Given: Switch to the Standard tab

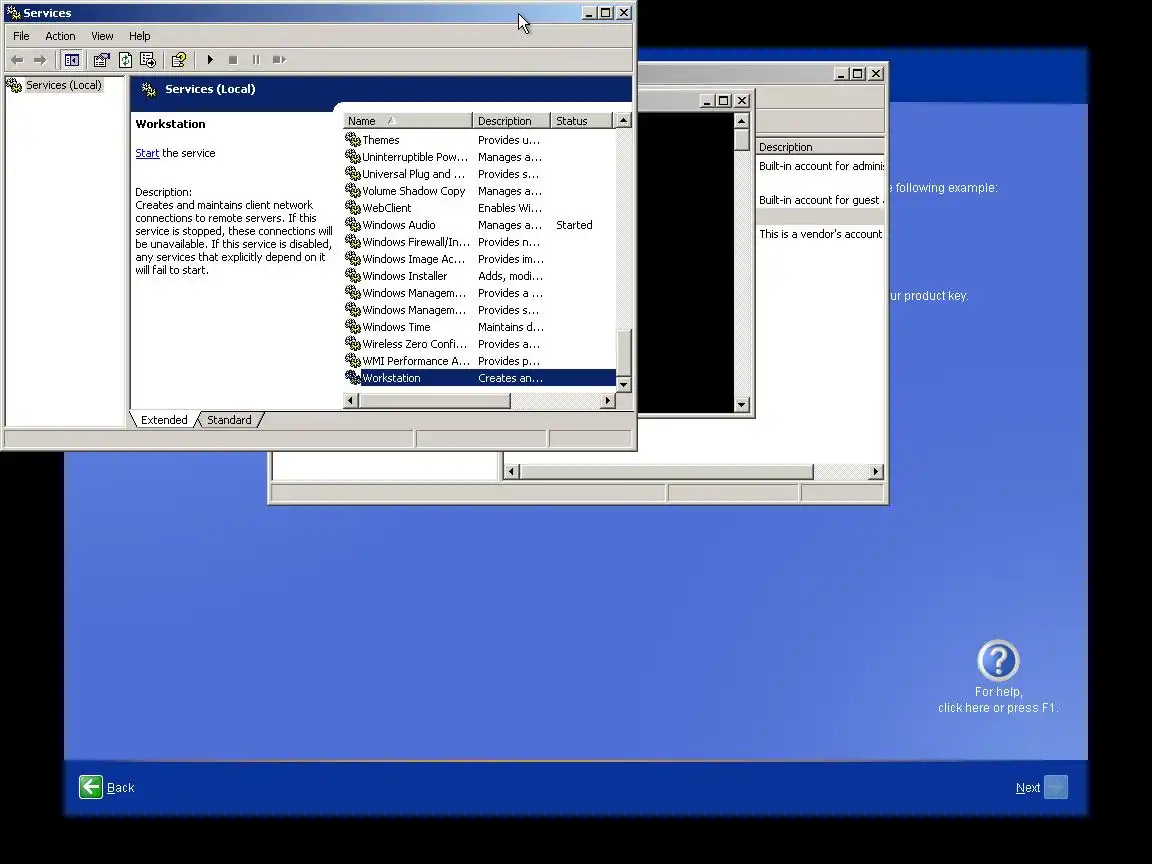Looking at the screenshot, I should point(229,420).
